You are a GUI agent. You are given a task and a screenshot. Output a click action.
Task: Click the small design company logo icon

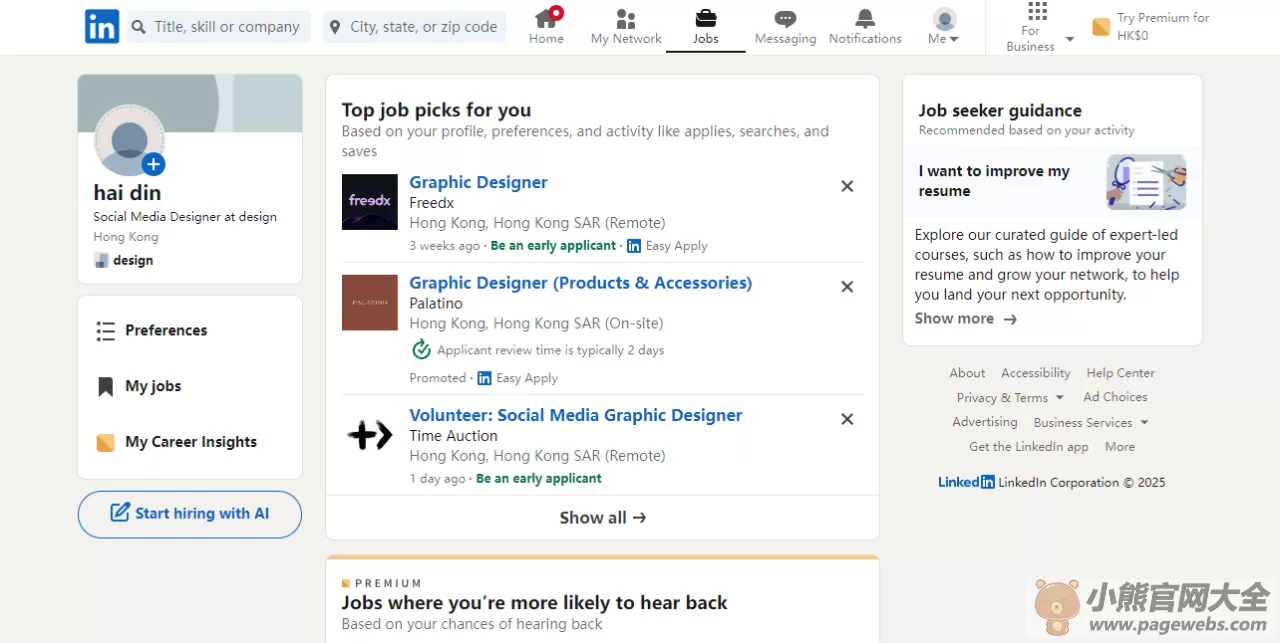[x=101, y=260]
